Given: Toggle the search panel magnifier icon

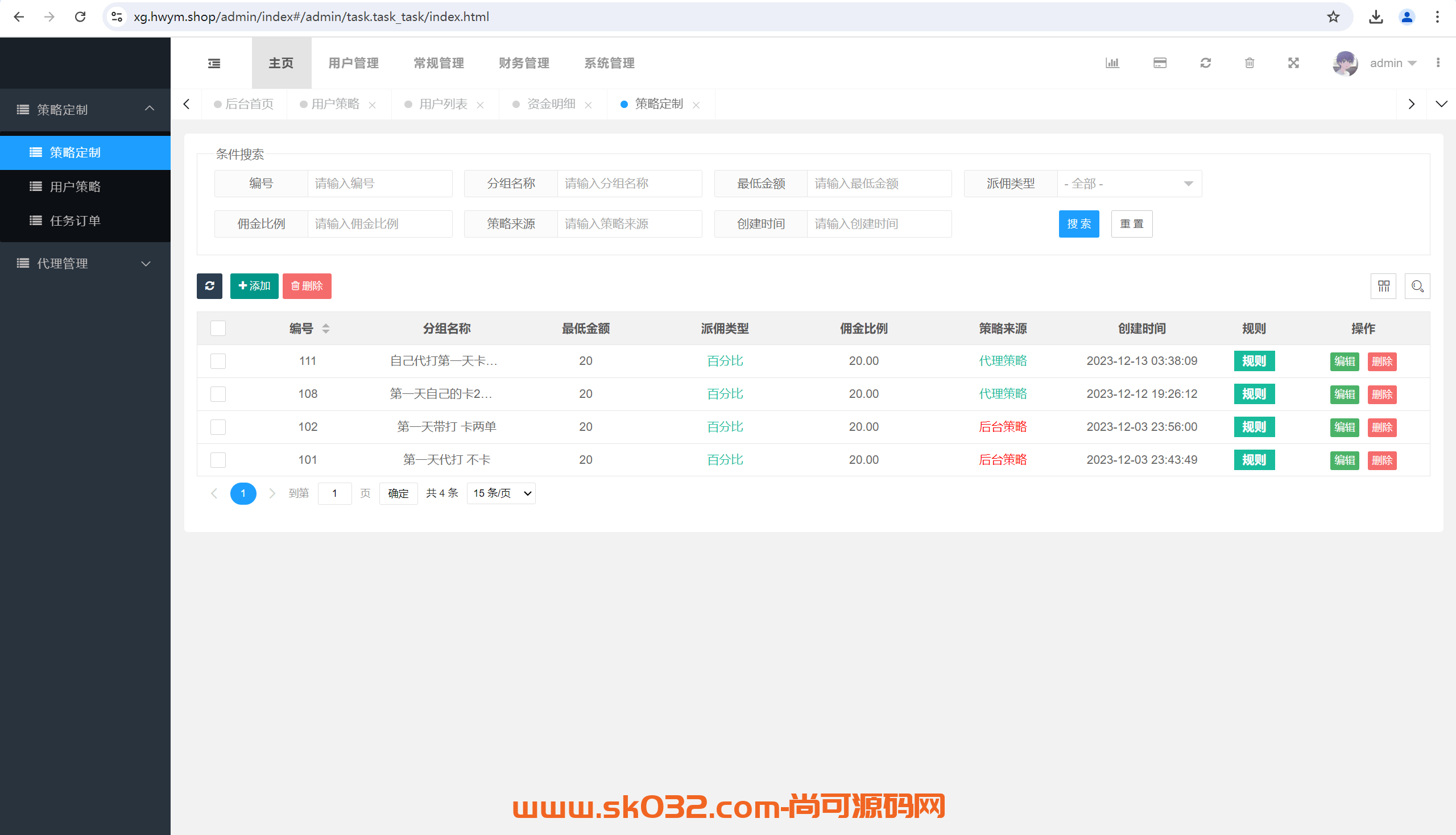Looking at the screenshot, I should coord(1417,285).
